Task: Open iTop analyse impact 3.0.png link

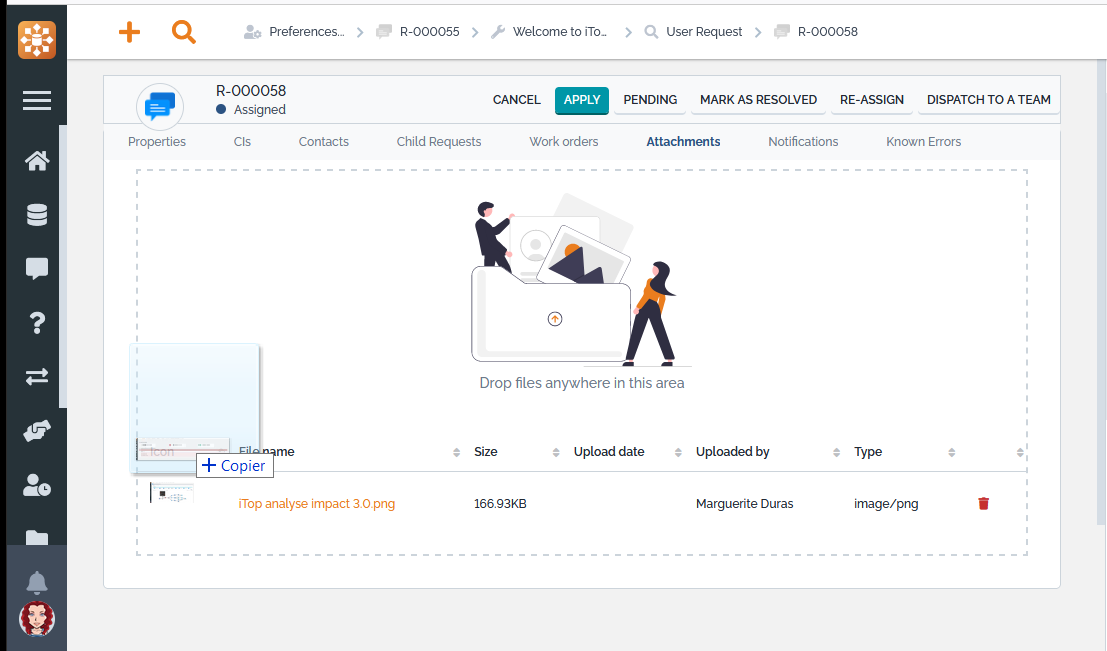Action: pyautogui.click(x=317, y=504)
